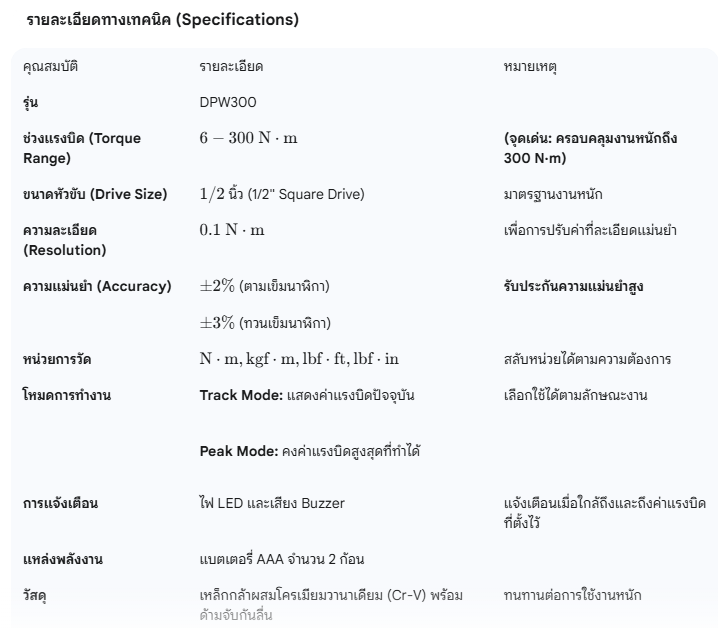Select the ±3% counter-clockwise accuracy value

point(265,323)
